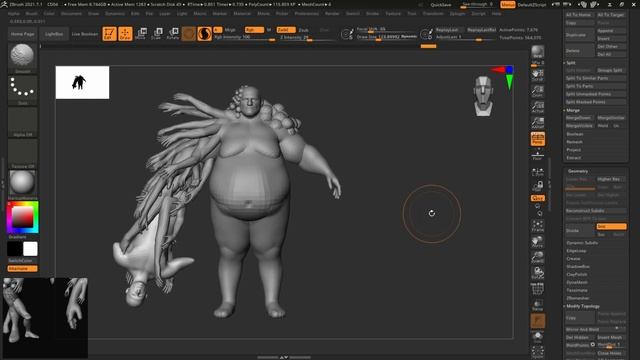The image size is (640, 360).
Task: Click the Zoom canvas icon
Action: click(538, 91)
